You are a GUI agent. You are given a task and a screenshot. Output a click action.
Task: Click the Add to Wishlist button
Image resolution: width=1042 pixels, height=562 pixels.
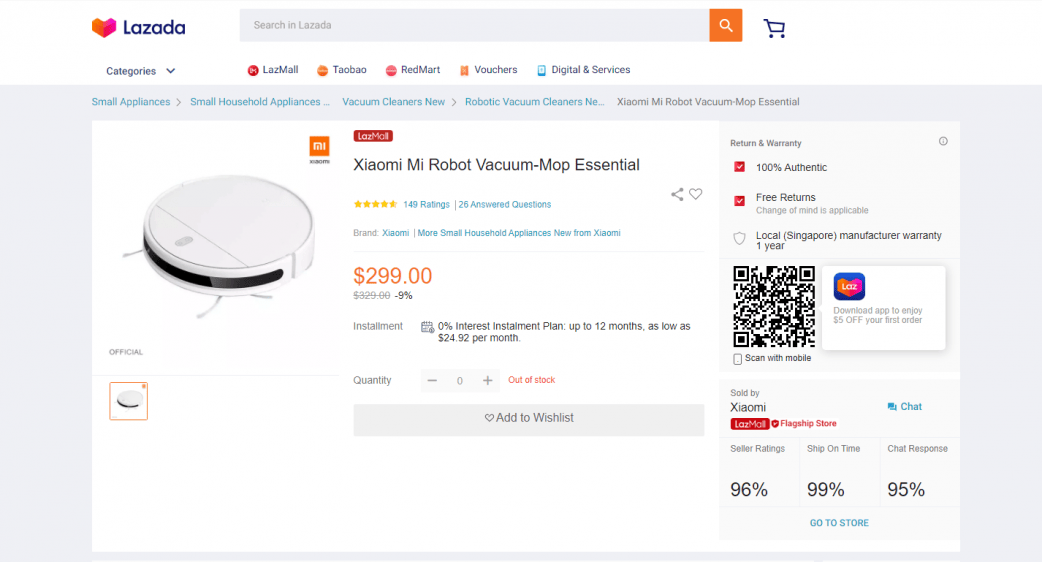pos(528,418)
